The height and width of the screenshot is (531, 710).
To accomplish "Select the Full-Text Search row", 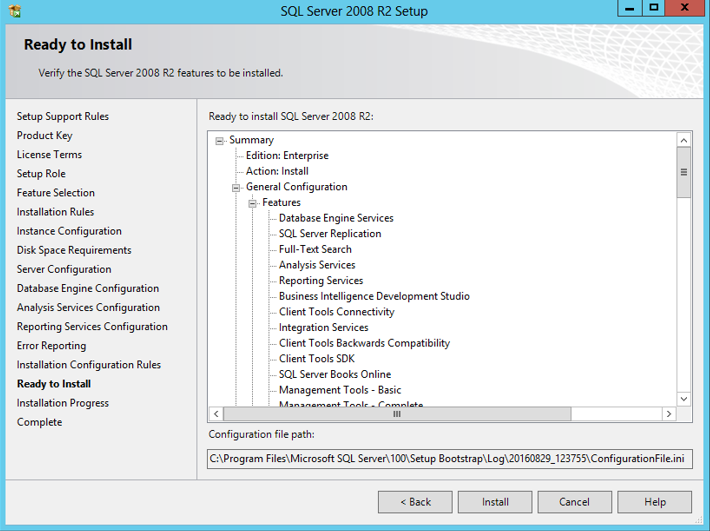I will (315, 249).
